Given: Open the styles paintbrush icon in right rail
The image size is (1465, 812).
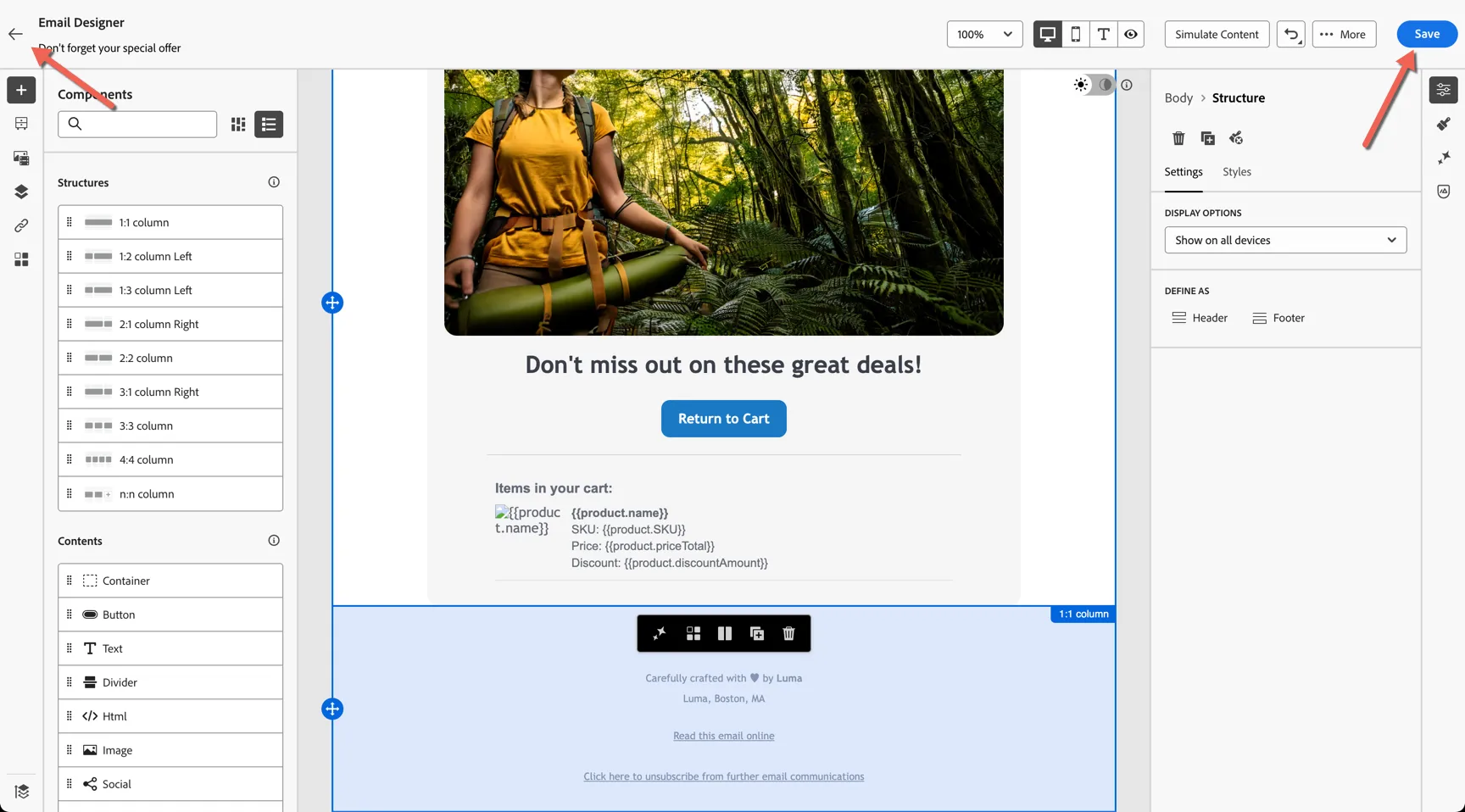Looking at the screenshot, I should pyautogui.click(x=1443, y=125).
